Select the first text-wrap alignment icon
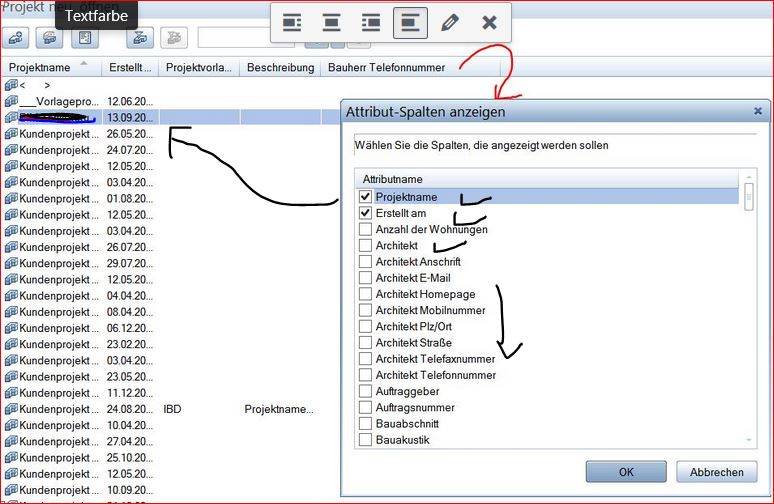The width and height of the screenshot is (774, 504). [x=292, y=23]
